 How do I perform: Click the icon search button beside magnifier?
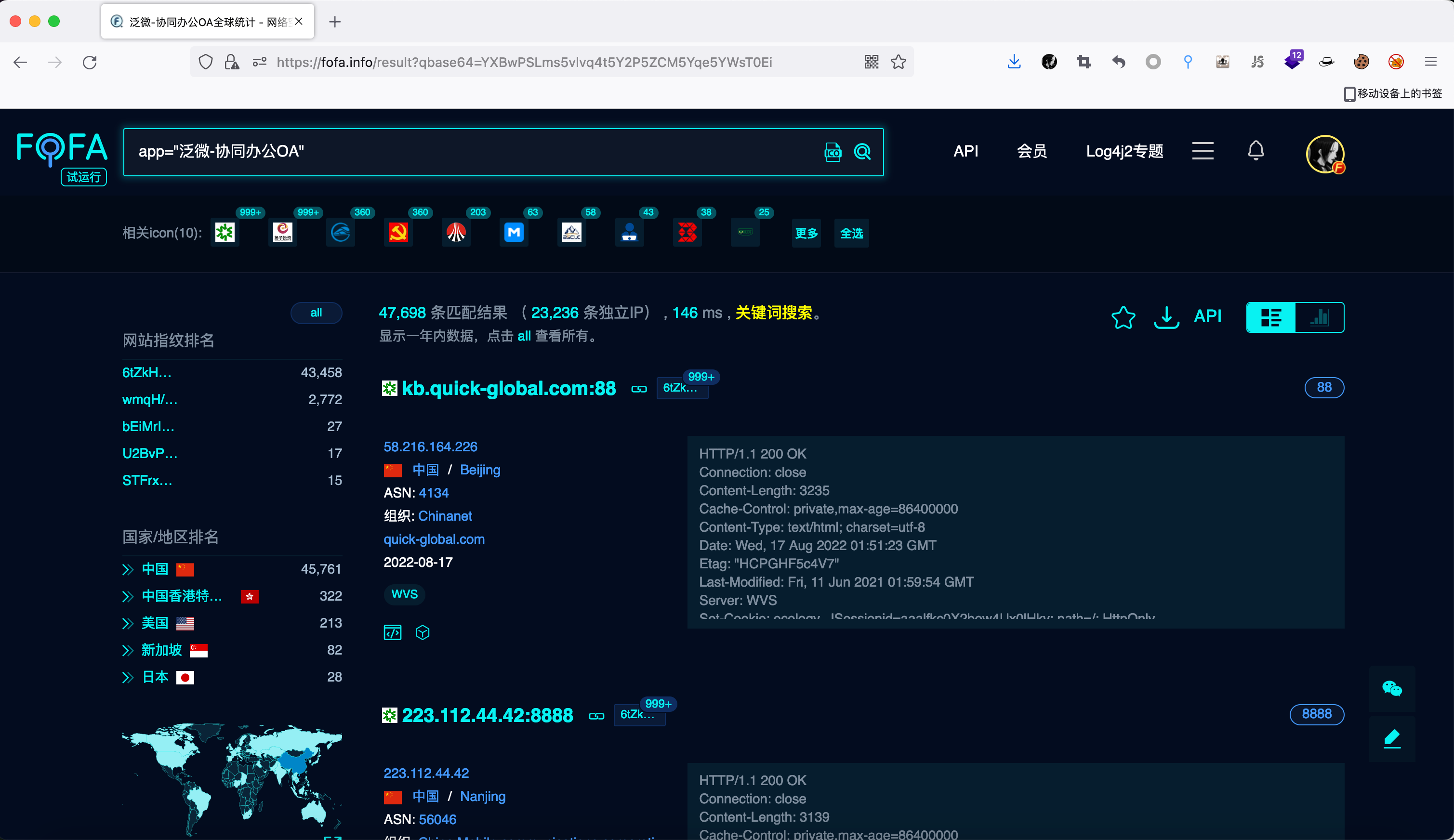[x=833, y=152]
